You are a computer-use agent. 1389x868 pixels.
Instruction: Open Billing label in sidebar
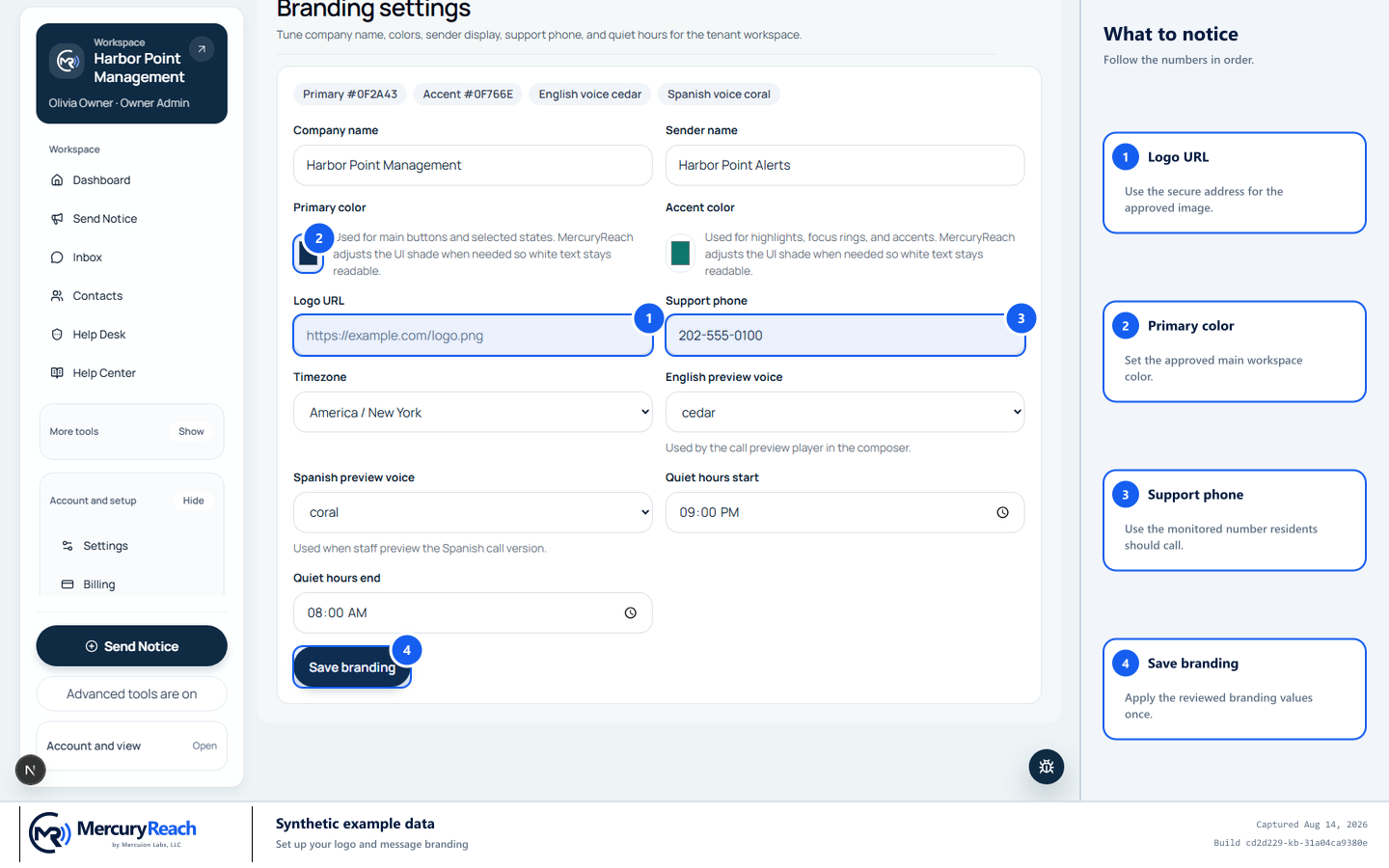[x=99, y=584]
